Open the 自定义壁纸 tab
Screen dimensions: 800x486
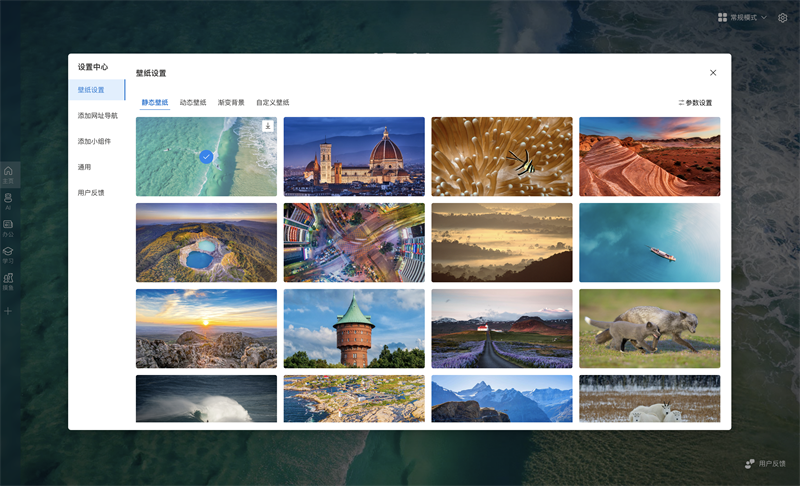272,103
